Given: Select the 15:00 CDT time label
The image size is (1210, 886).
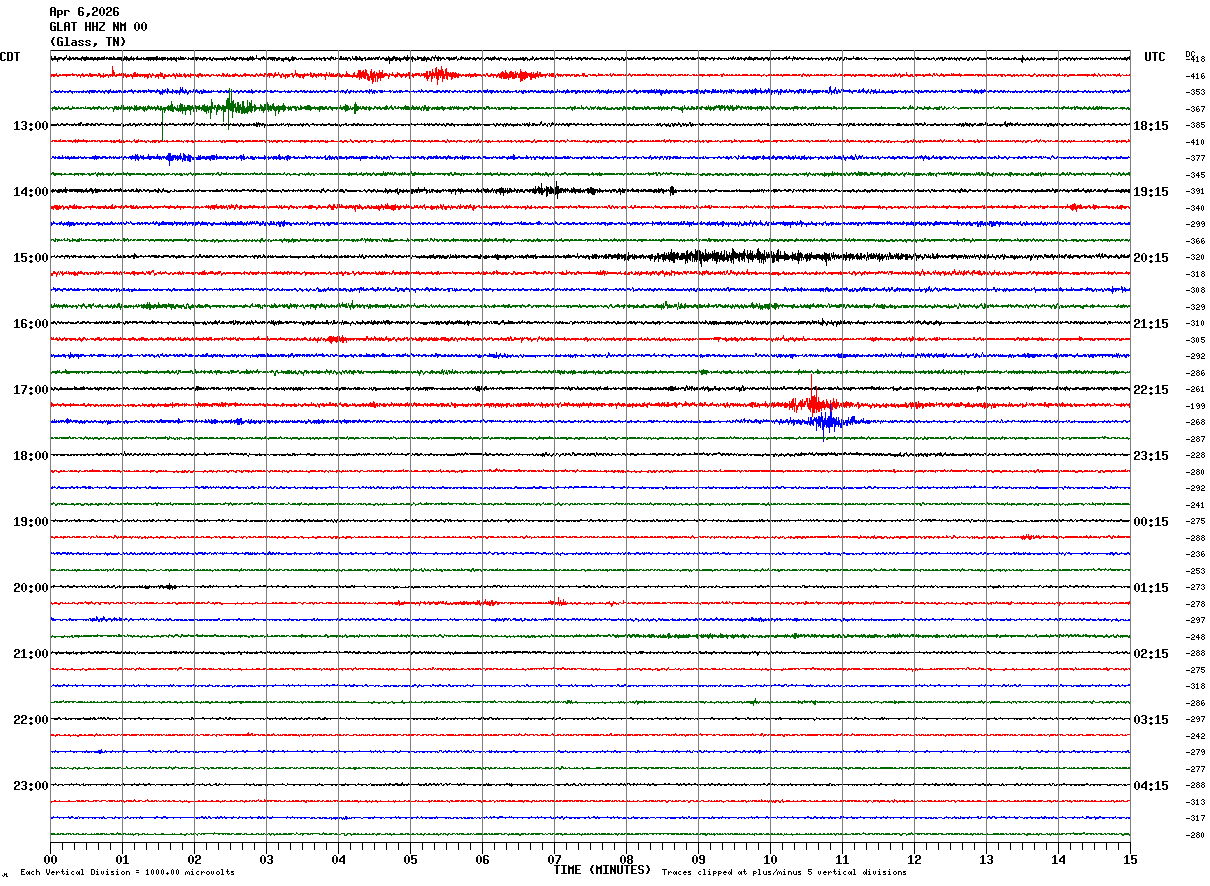Looking at the screenshot, I should 31,258.
